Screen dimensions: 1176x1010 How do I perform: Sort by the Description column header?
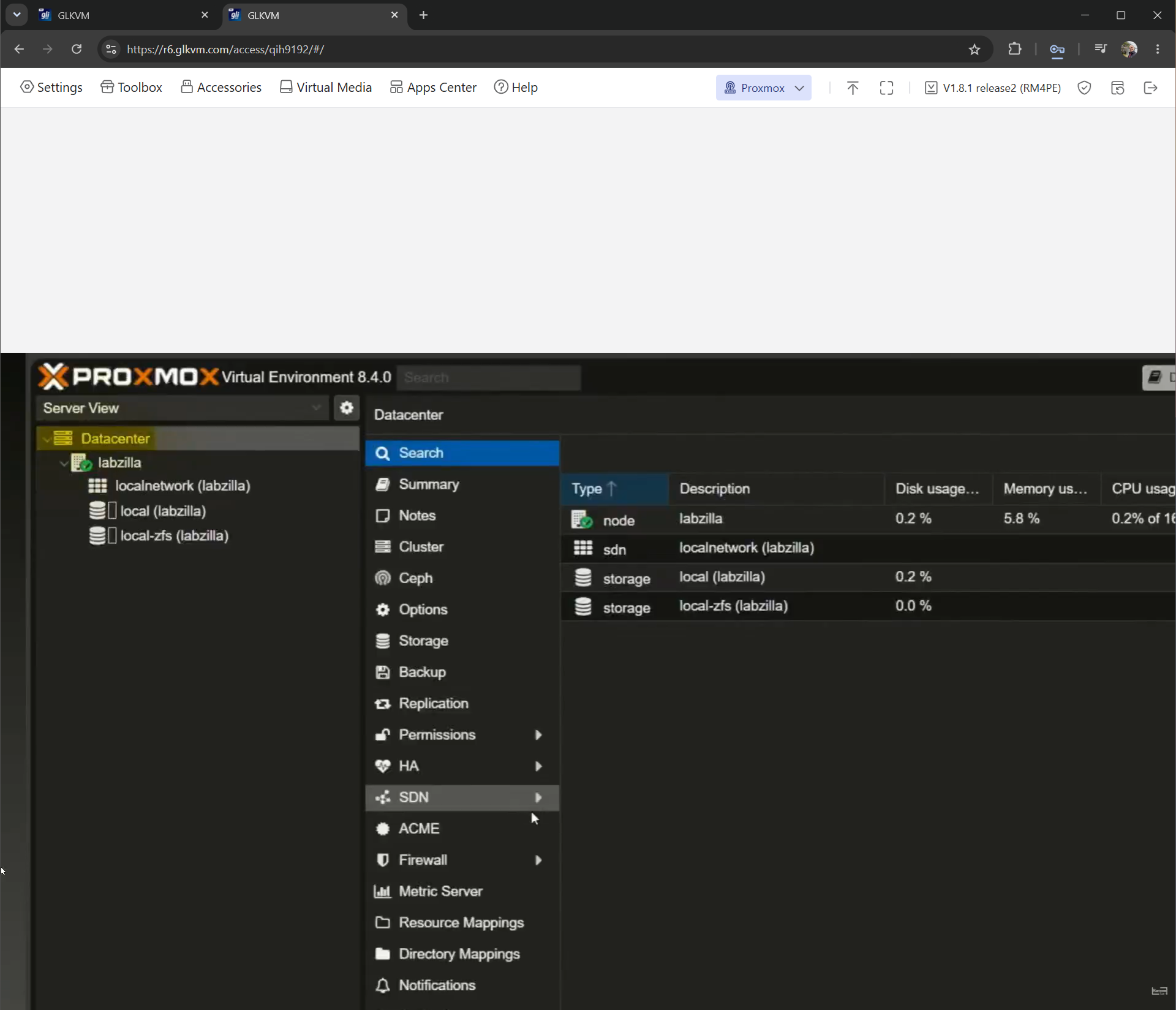click(x=776, y=489)
